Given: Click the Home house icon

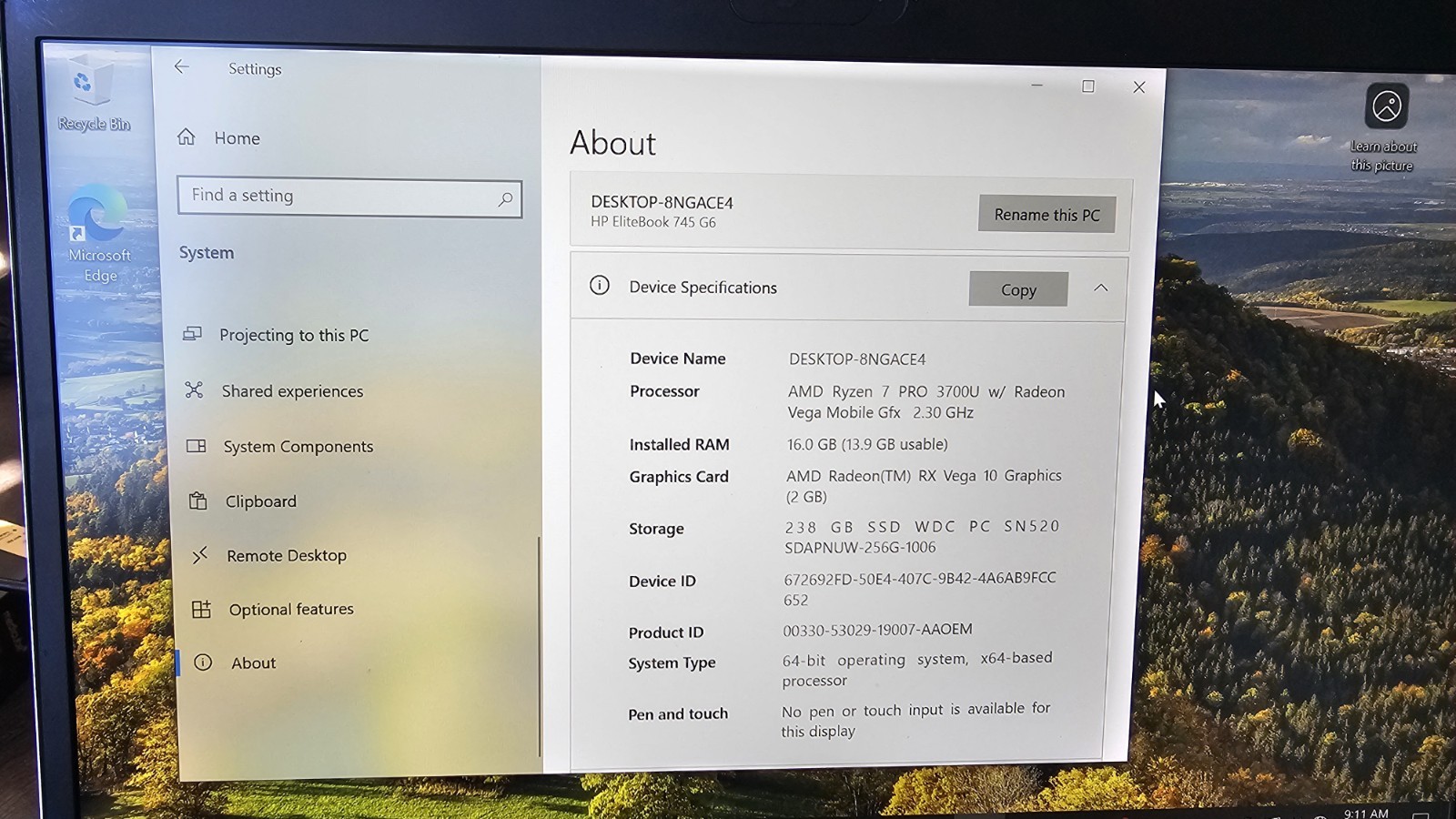Looking at the screenshot, I should pyautogui.click(x=187, y=136).
